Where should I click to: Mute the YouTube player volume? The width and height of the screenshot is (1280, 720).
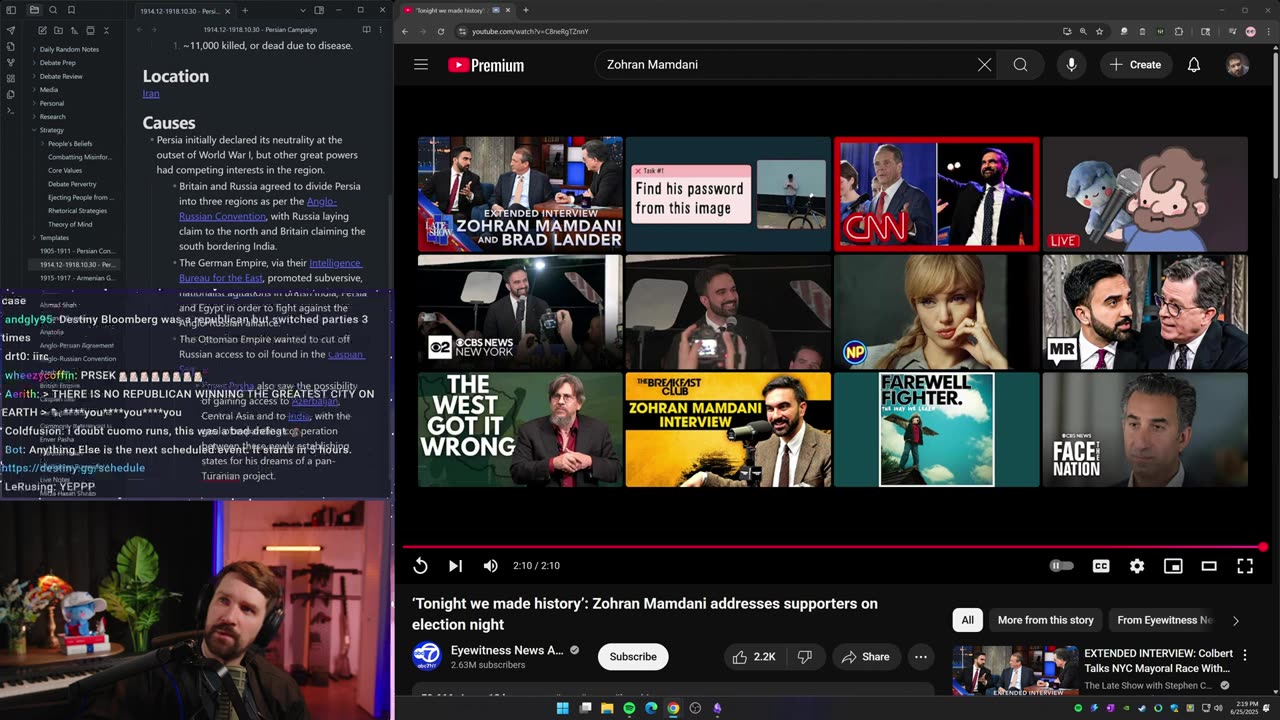point(490,566)
